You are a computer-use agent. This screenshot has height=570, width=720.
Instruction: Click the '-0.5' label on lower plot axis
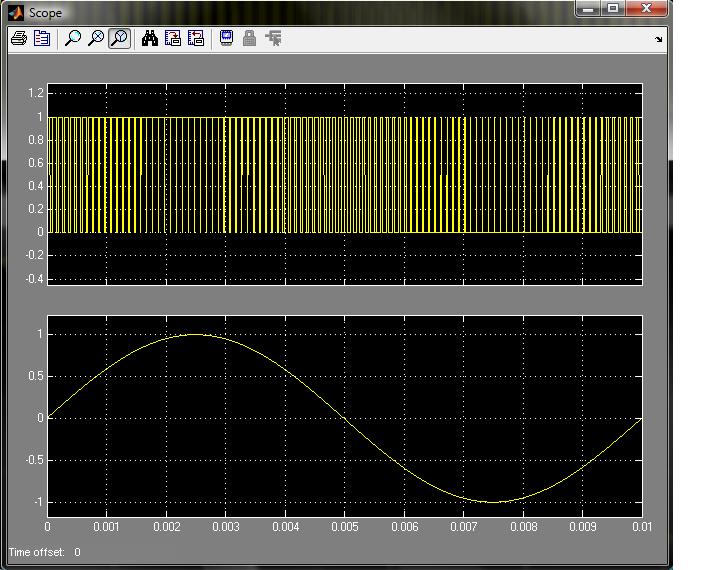pyautogui.click(x=34, y=460)
